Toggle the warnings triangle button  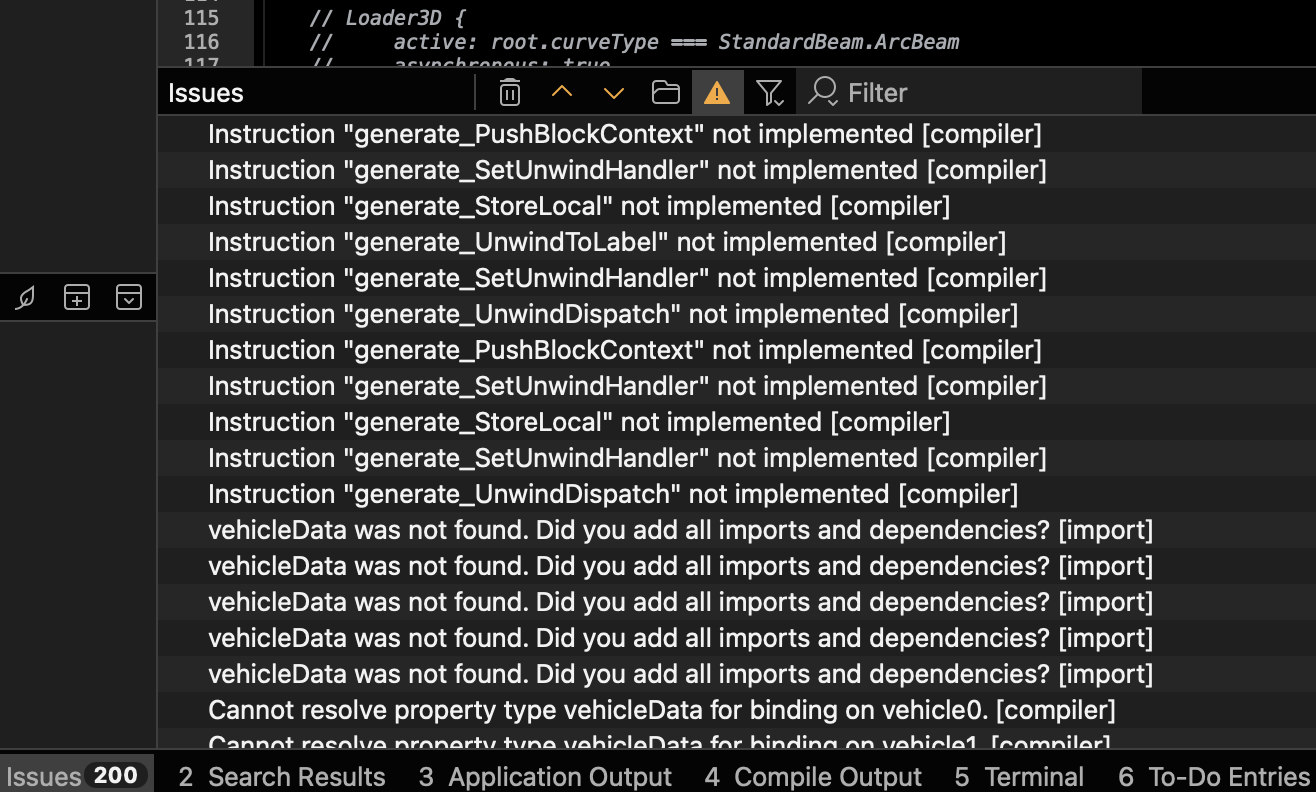click(717, 93)
